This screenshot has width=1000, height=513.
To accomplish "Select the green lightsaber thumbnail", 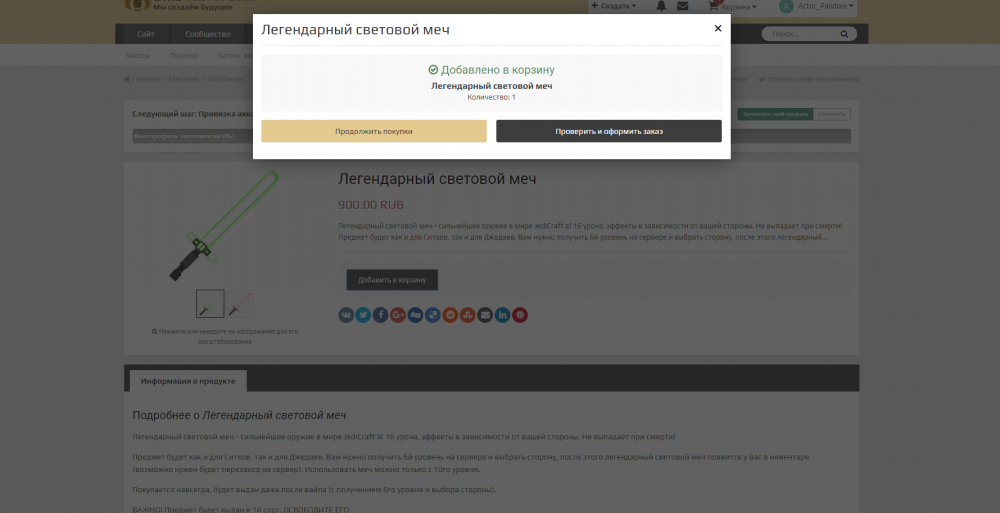I will click(210, 304).
